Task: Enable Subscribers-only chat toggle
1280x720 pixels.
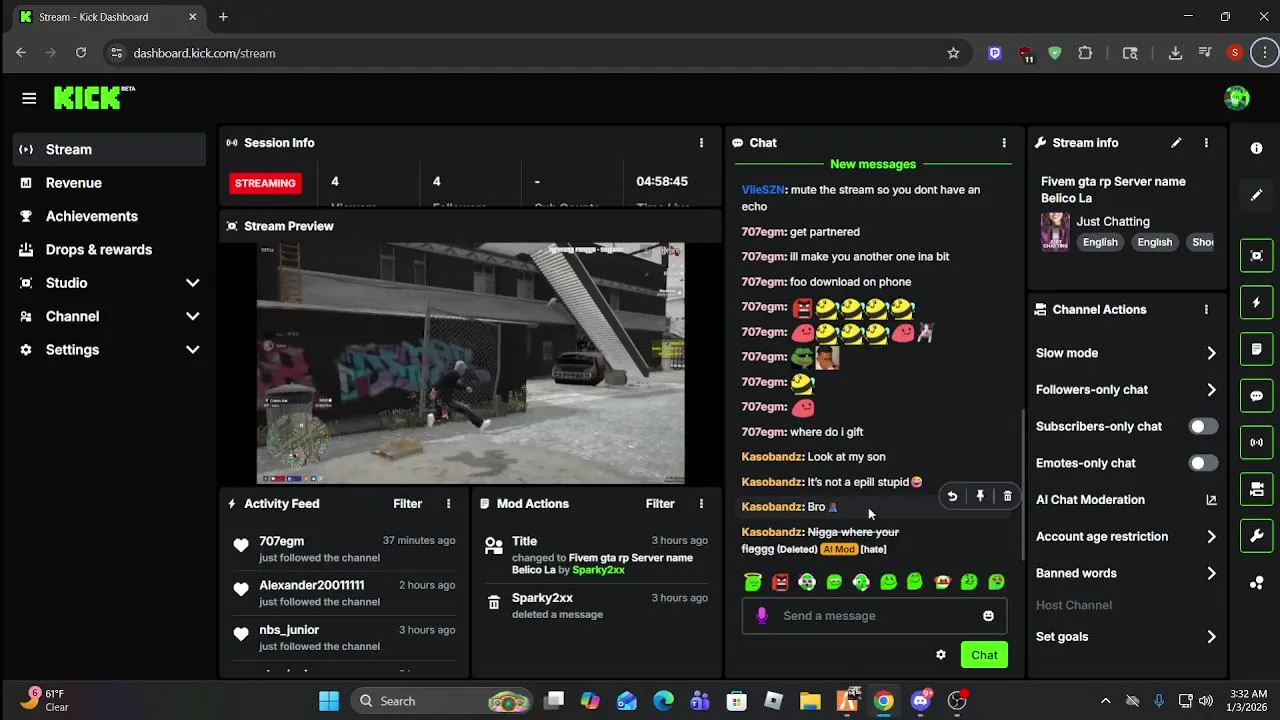Action: pos(1203,427)
